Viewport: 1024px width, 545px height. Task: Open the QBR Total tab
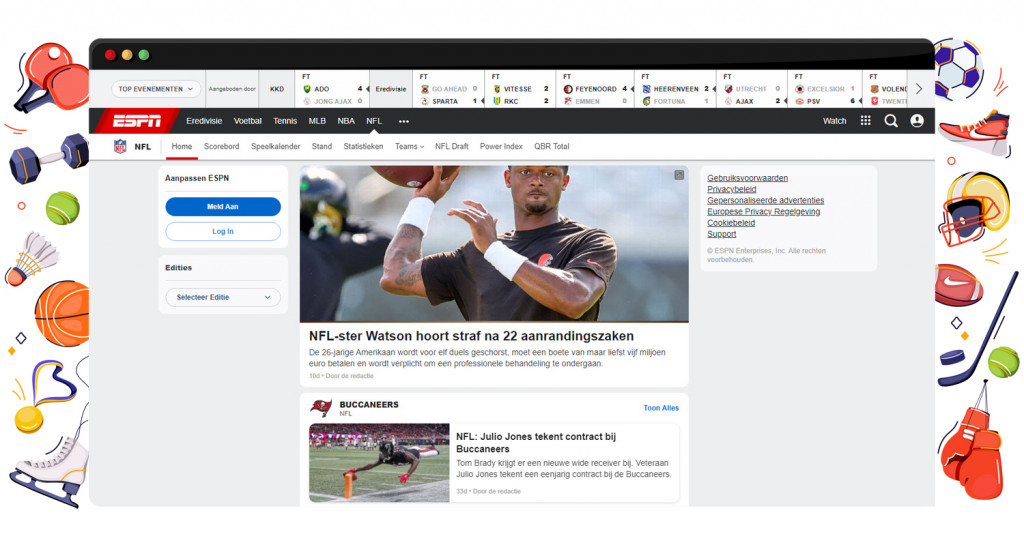click(x=552, y=146)
